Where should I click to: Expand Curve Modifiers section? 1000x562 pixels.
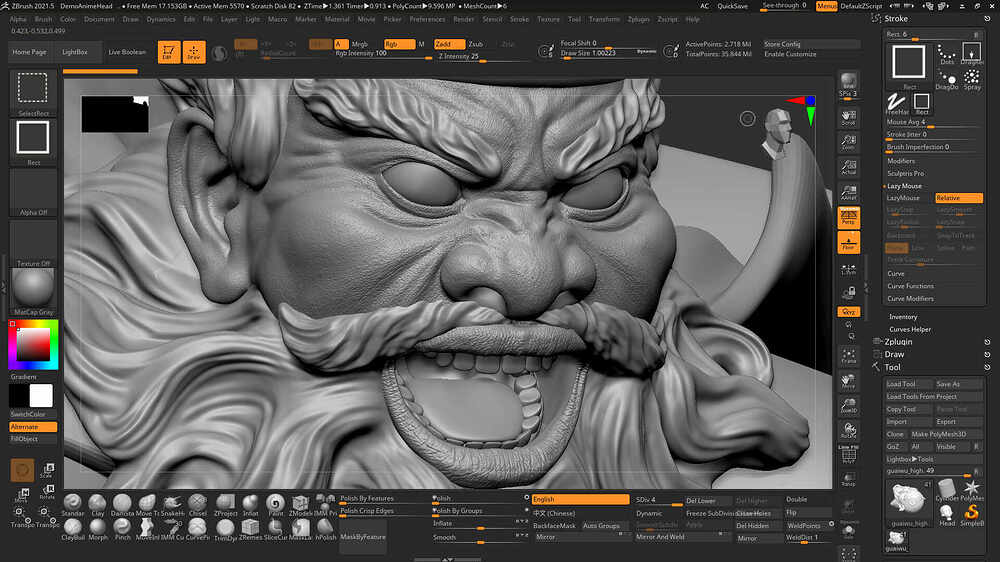910,299
